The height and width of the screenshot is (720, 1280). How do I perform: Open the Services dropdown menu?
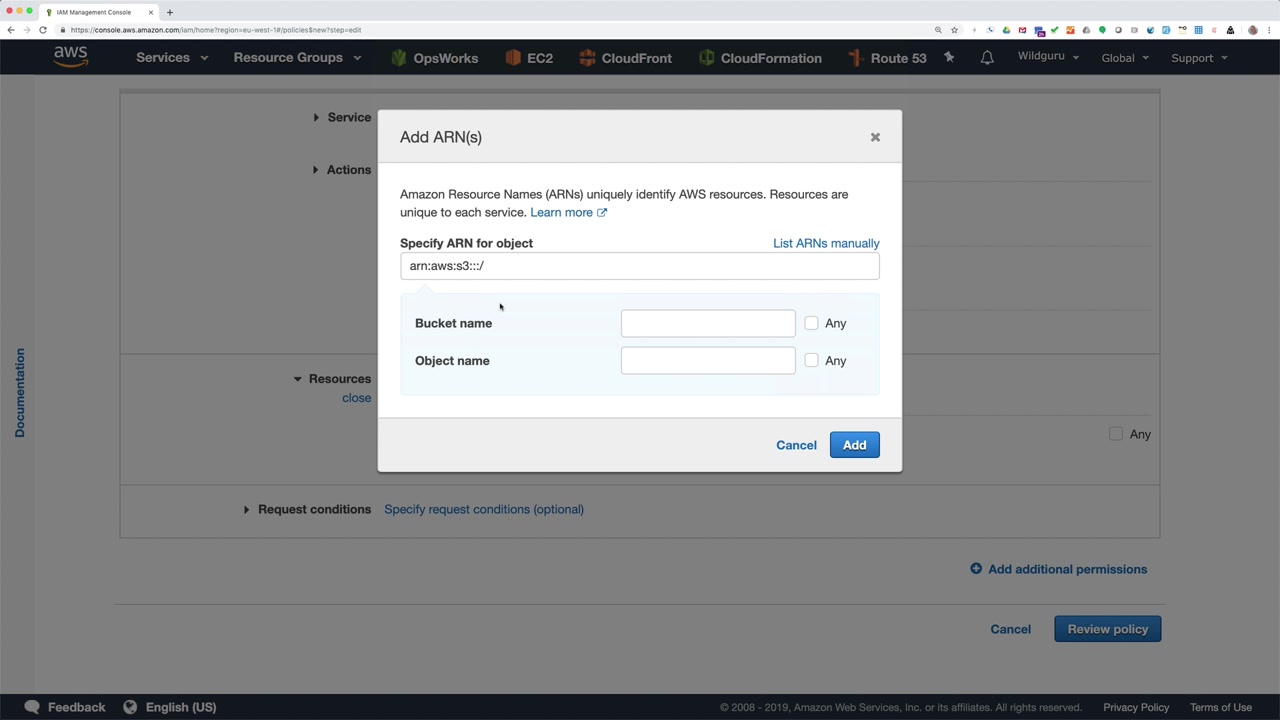click(x=172, y=58)
